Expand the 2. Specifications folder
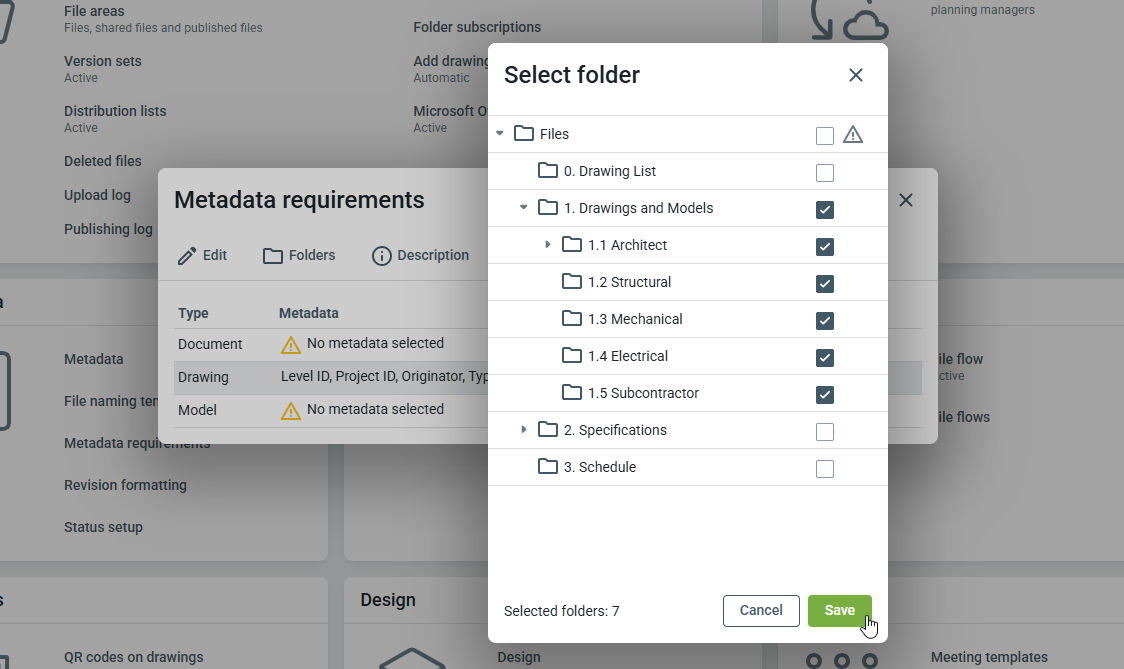The width and height of the screenshot is (1124, 669). pyautogui.click(x=523, y=430)
